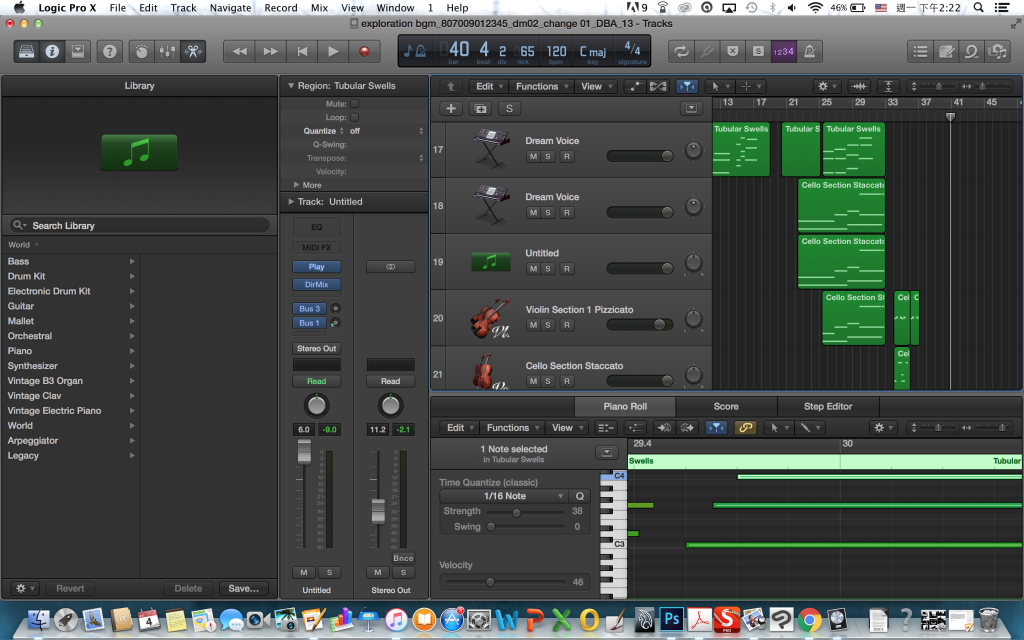Open the Navigate menu

(x=231, y=8)
